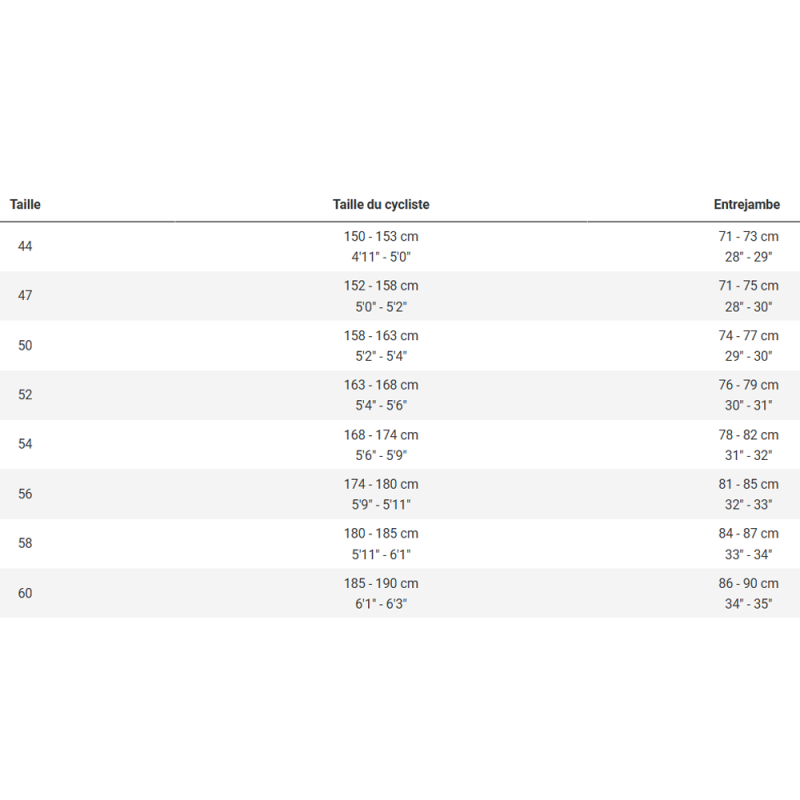The width and height of the screenshot is (800, 800).
Task: Click the 163 - 168 cm rider height
Action: (x=381, y=385)
